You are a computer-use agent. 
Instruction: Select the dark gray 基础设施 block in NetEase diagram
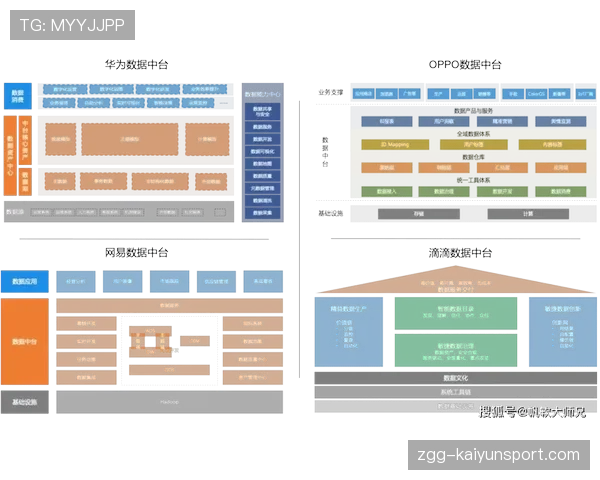point(25,402)
